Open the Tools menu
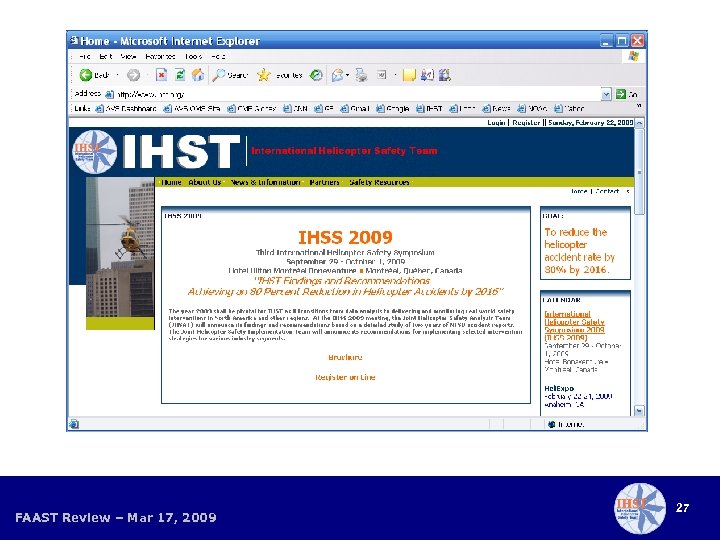Viewport: 720px width, 540px height. tap(194, 56)
